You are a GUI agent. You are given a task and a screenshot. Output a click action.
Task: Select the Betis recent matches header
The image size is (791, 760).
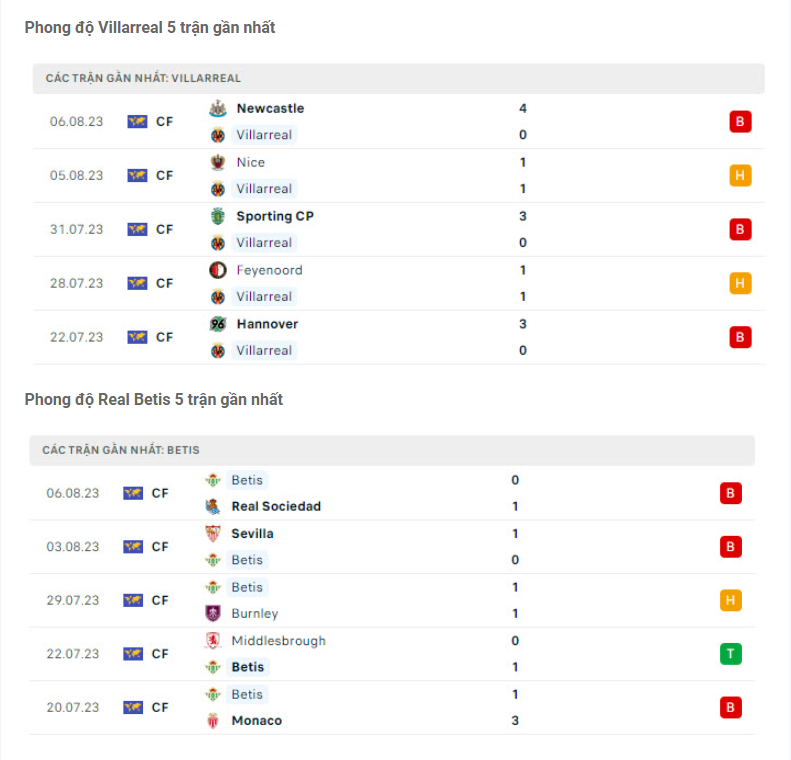pyautogui.click(x=120, y=451)
